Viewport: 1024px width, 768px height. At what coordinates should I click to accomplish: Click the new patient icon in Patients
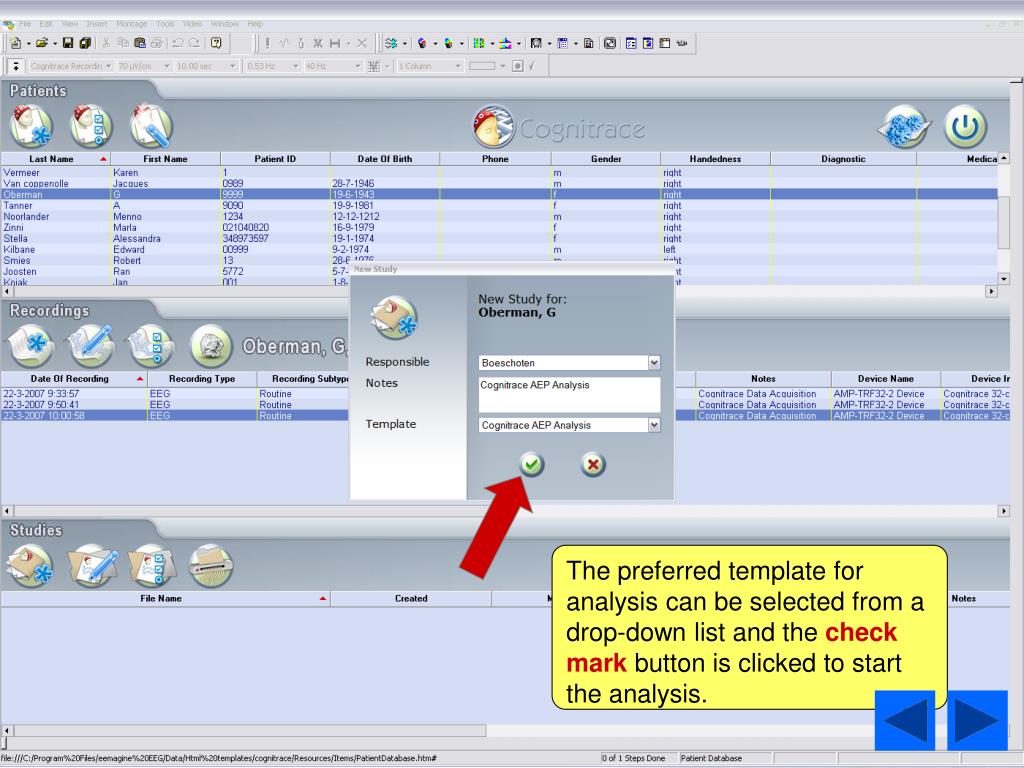tap(31, 127)
